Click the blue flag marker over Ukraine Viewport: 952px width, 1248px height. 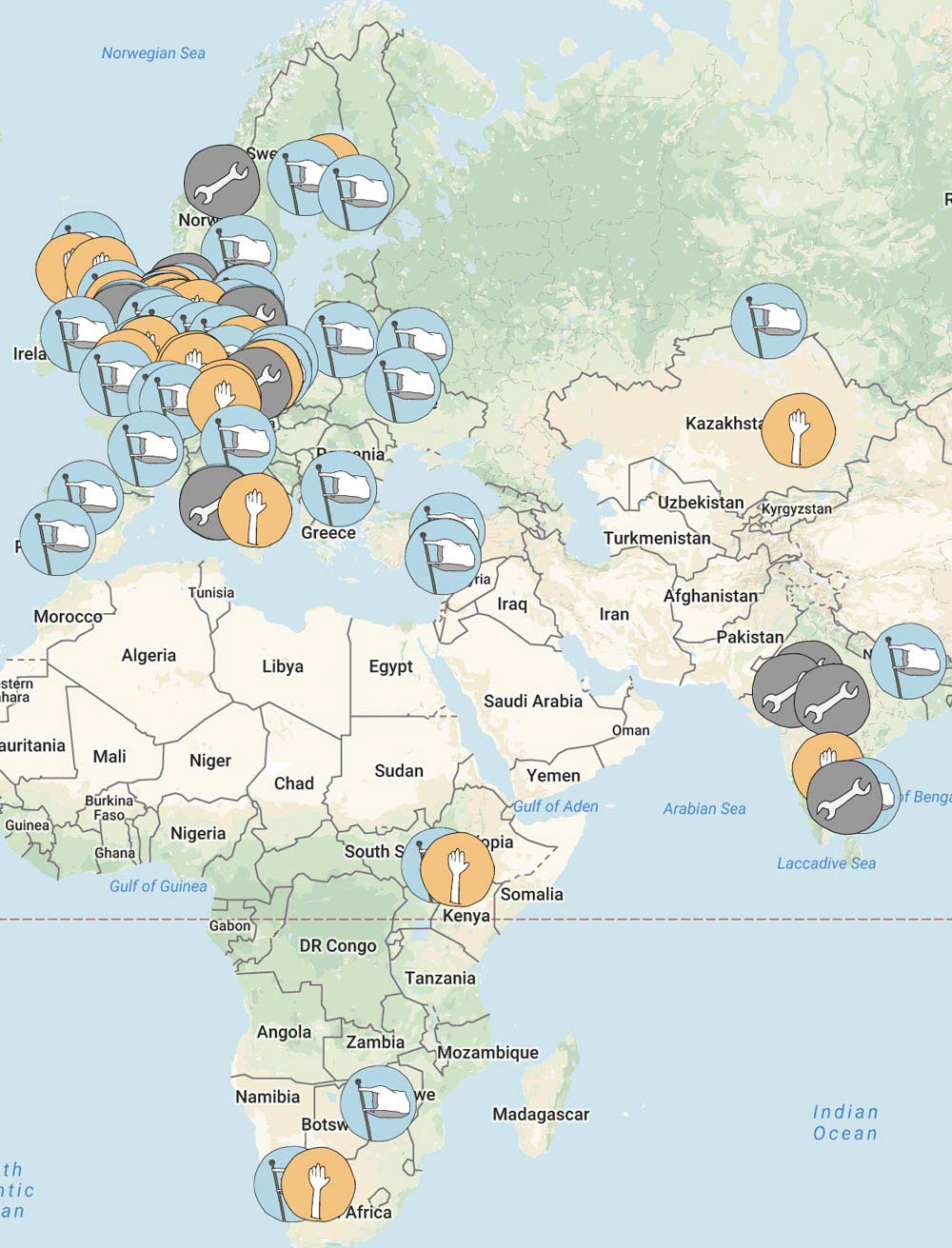[x=403, y=385]
